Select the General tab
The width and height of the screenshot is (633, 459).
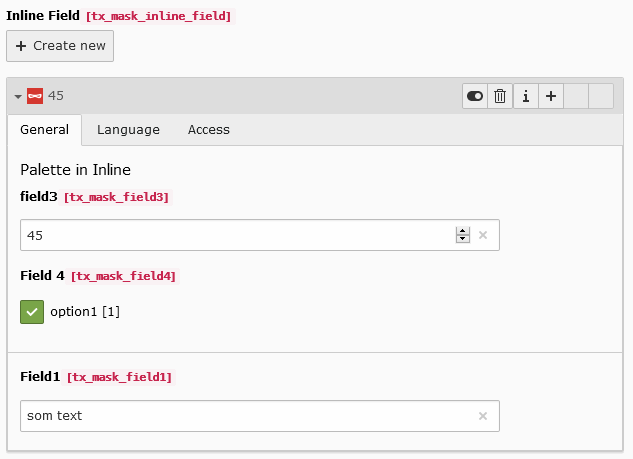(45, 130)
